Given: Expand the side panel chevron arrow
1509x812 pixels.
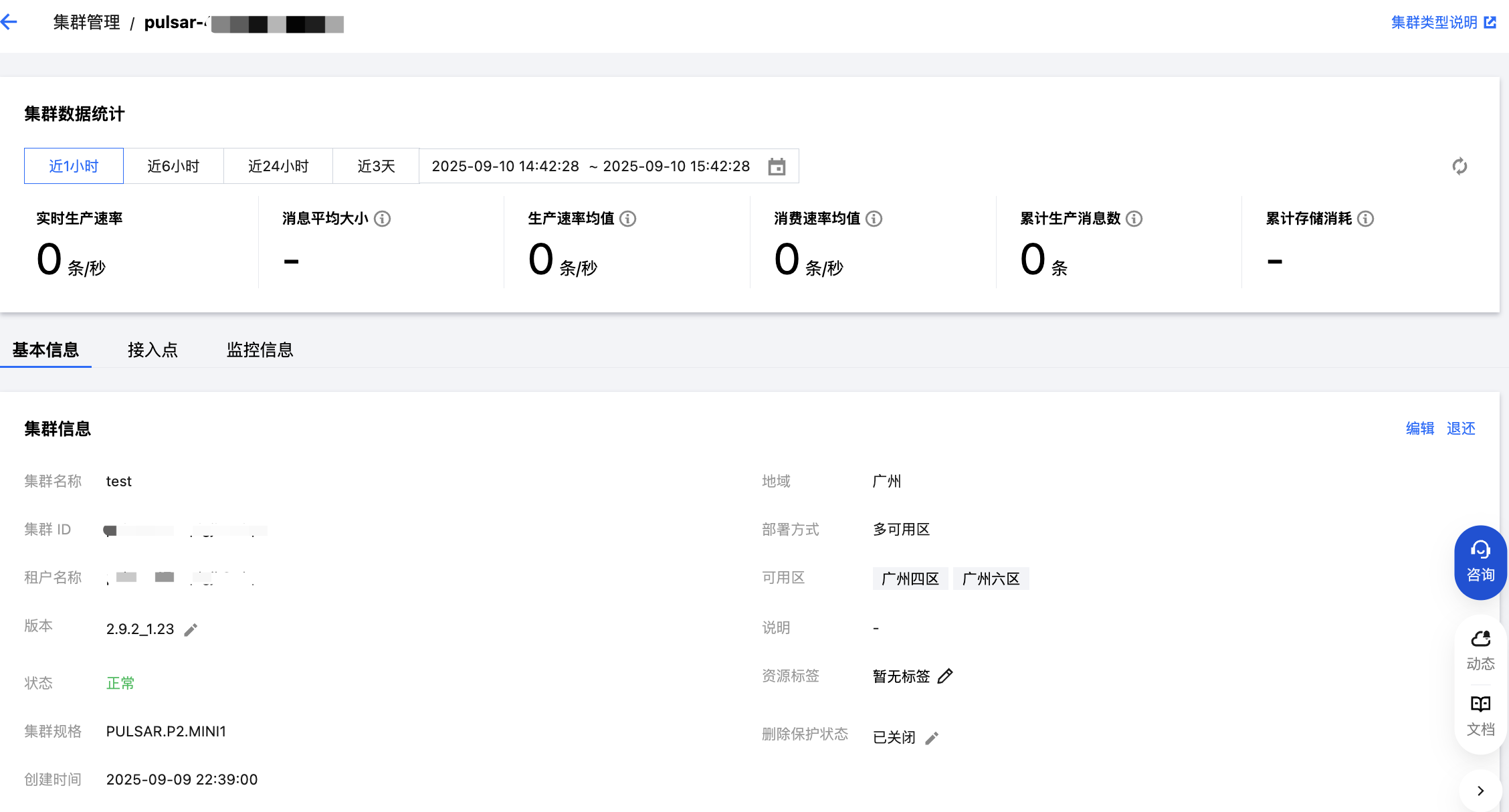Looking at the screenshot, I should tap(1480, 791).
